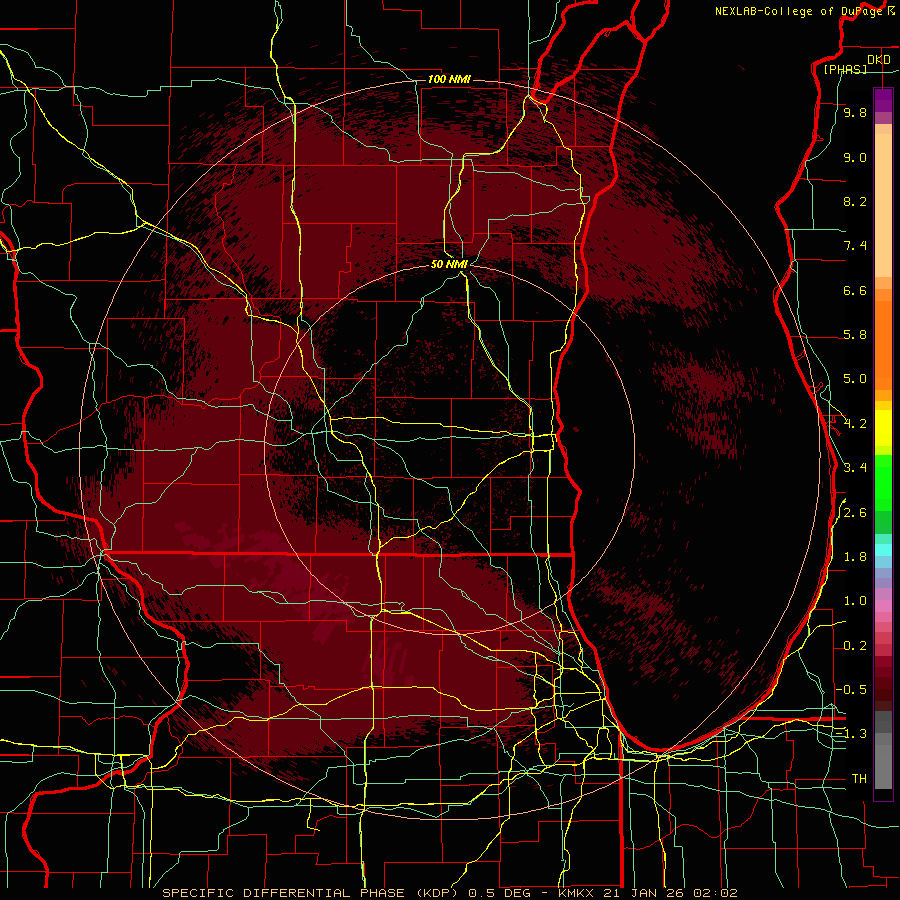Click the 50 NMI range ring label
Screen dimensions: 900x900
[x=449, y=264]
